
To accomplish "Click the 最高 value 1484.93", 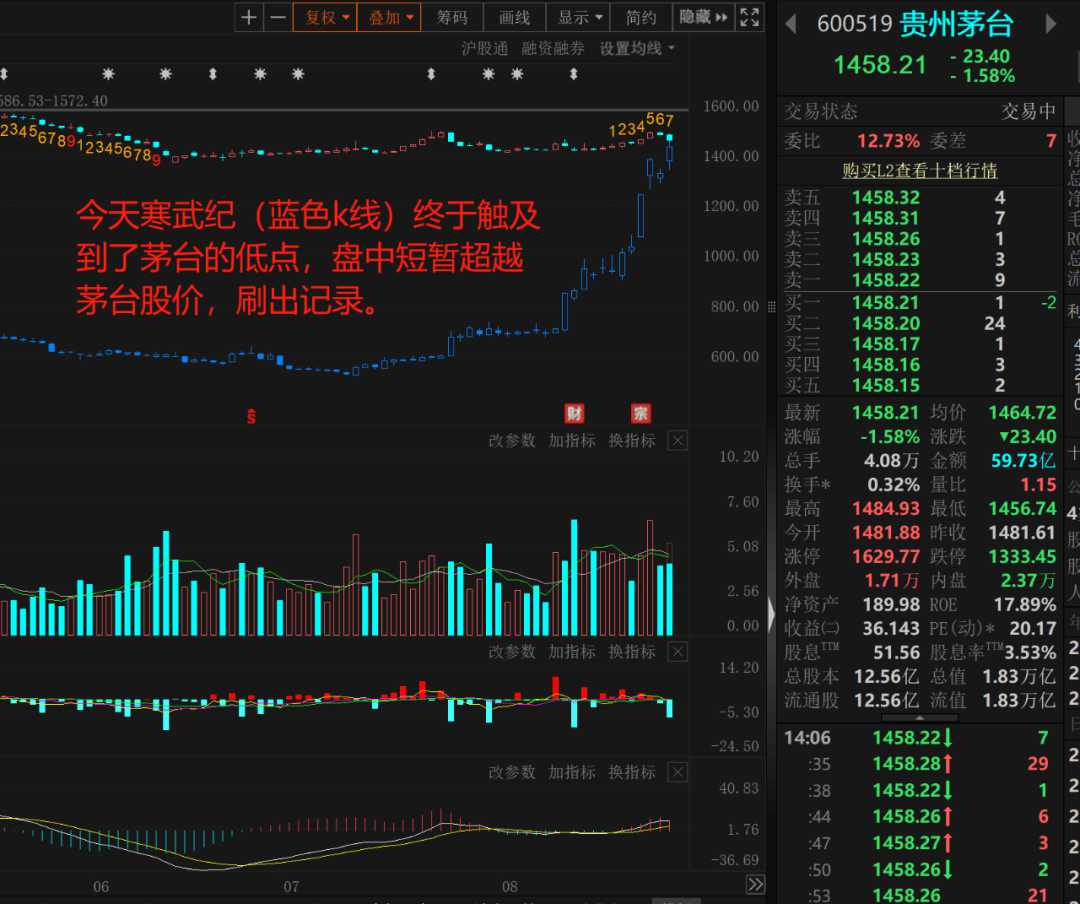I will (x=886, y=508).
